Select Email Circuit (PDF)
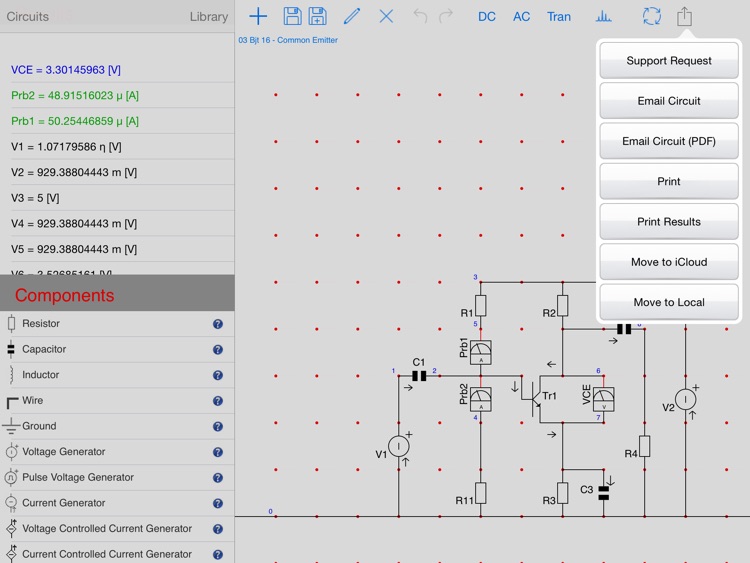This screenshot has height=563, width=750. (669, 141)
